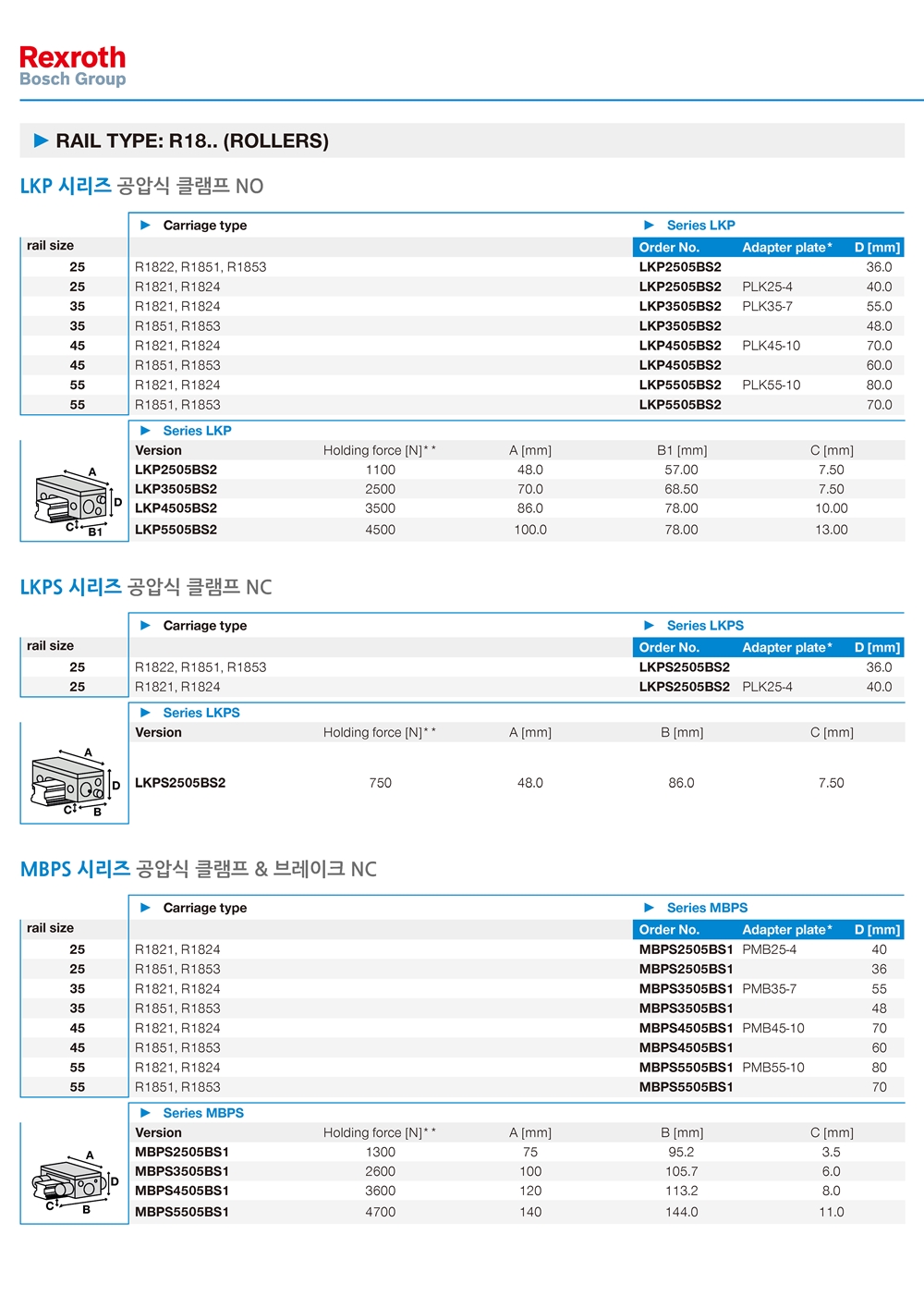The image size is (924, 1308).
Task: Click the holding force value 1100
Action: click(380, 470)
